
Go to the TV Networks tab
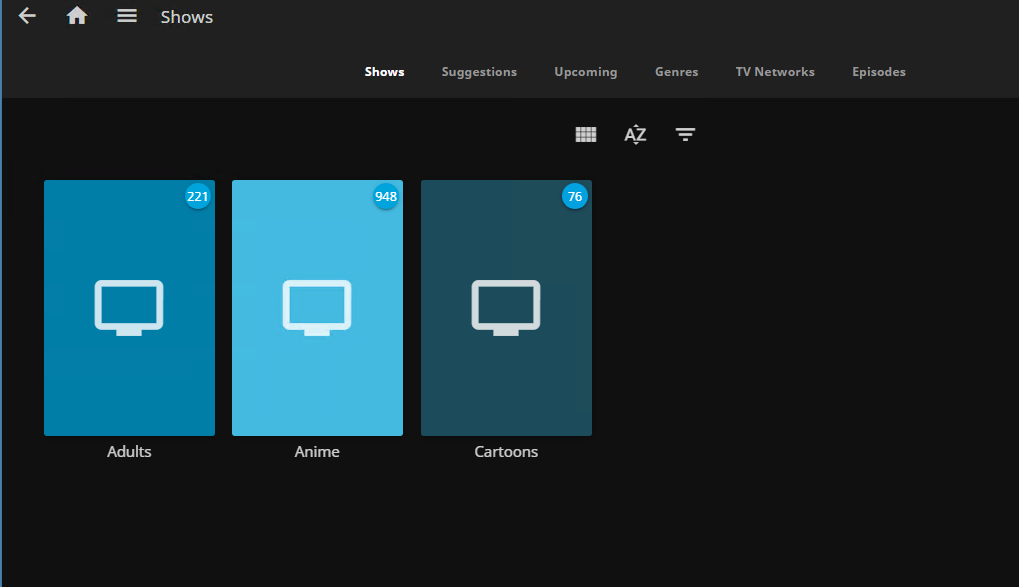775,72
